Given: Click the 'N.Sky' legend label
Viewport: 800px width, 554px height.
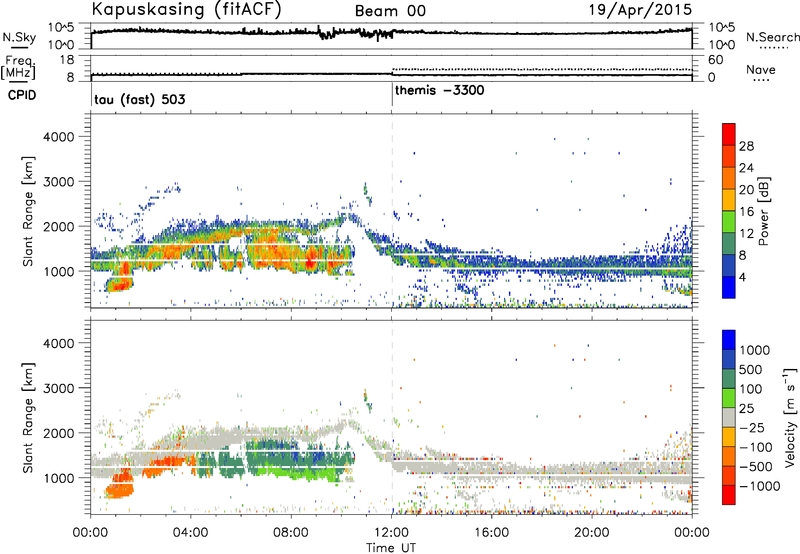Looking at the screenshot, I should 19,38.
